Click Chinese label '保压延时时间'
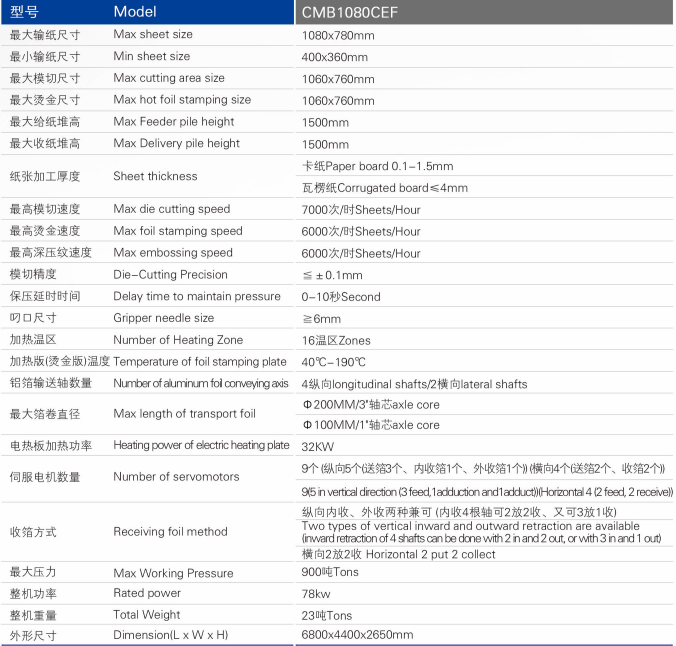Image resolution: width=676 pixels, height=646 pixels. pyautogui.click(x=45, y=296)
